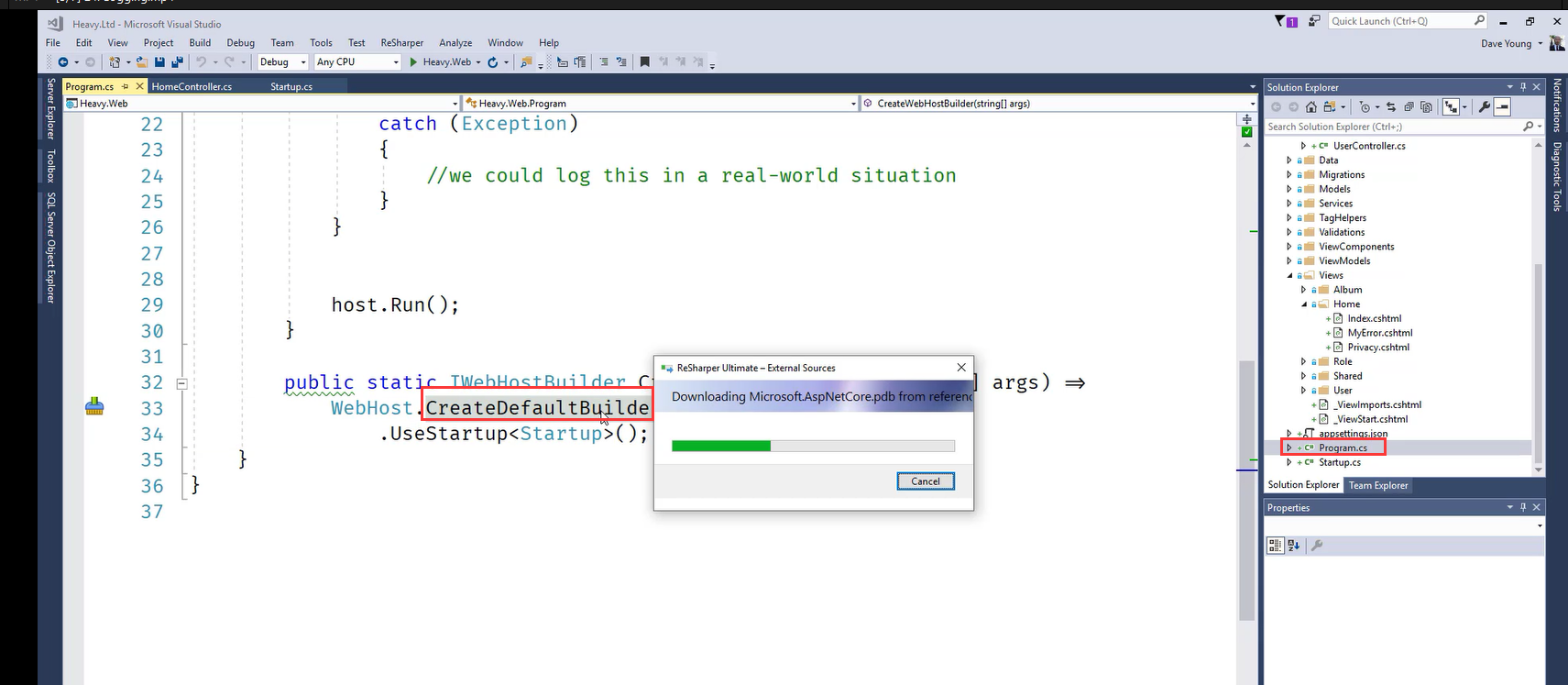
Task: Open the Build menu
Action: (x=200, y=43)
